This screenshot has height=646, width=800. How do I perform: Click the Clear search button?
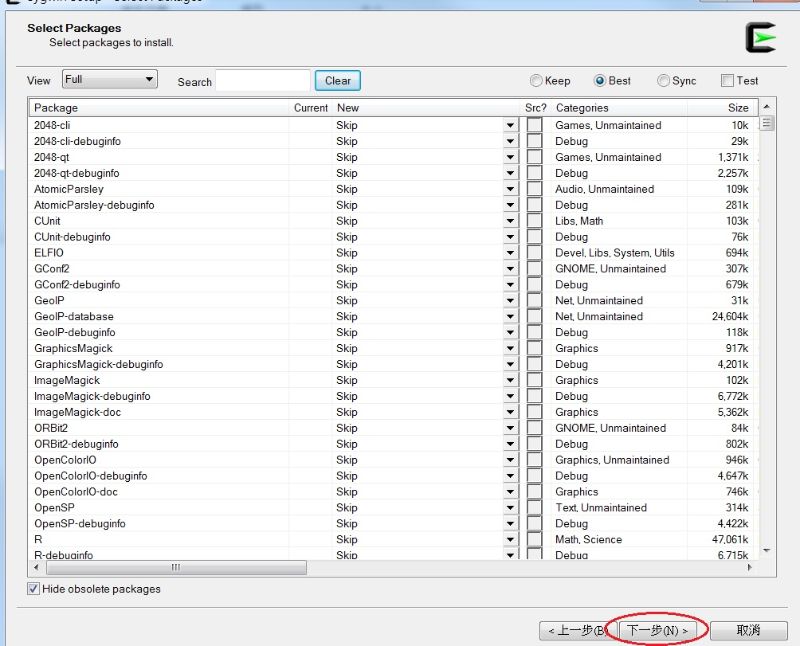(x=338, y=81)
